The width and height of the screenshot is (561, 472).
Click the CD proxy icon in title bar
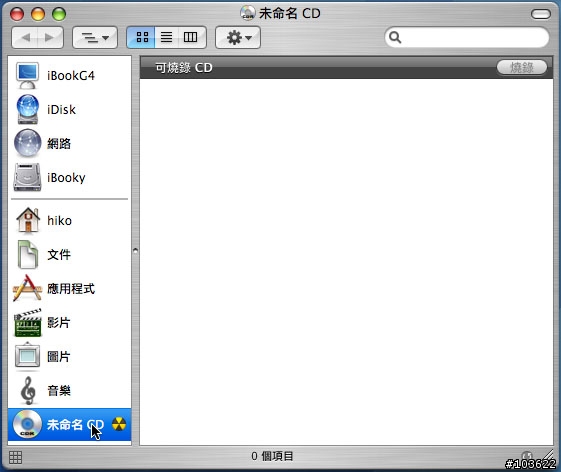pyautogui.click(x=248, y=13)
